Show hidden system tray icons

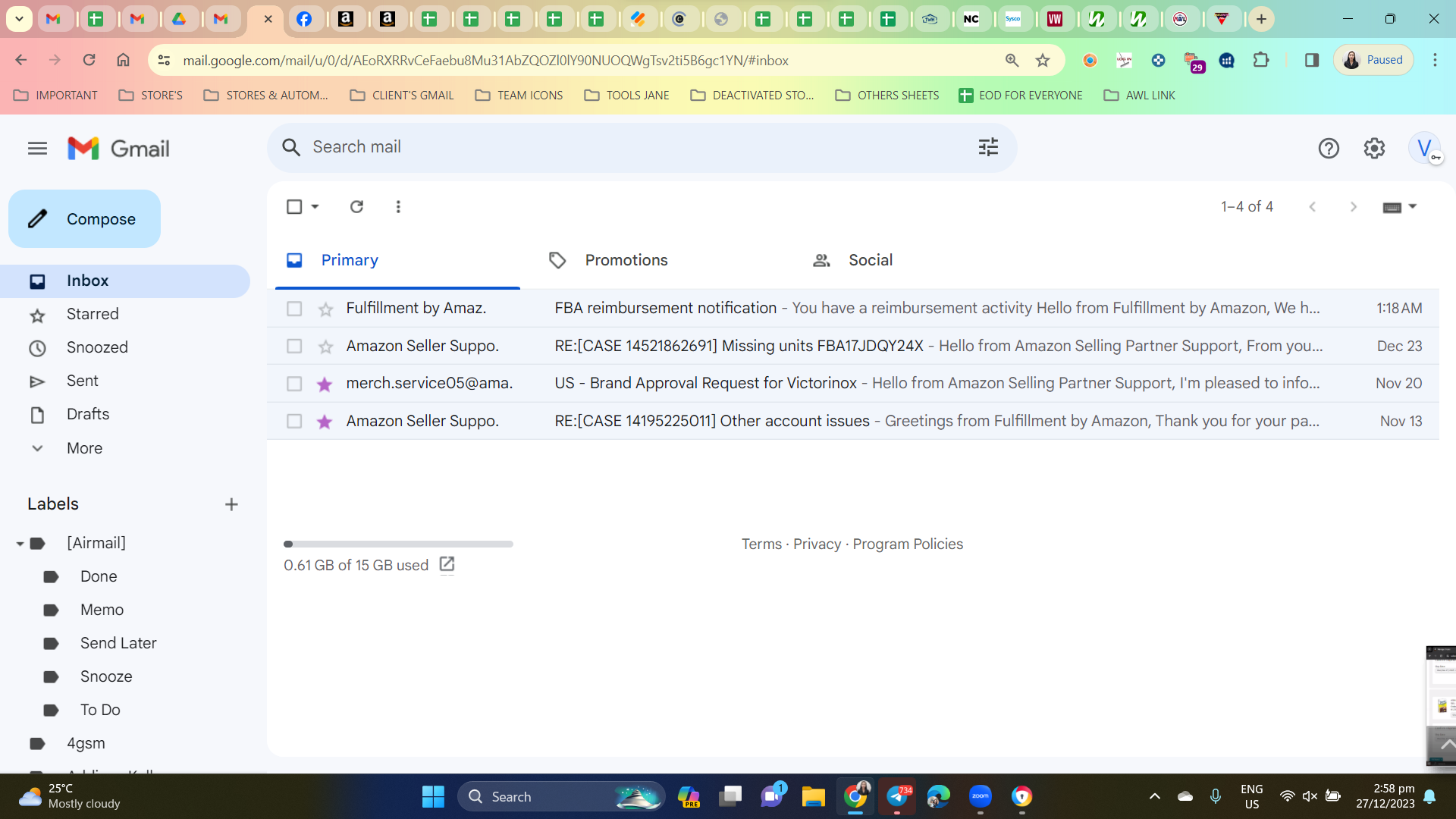point(1154,796)
